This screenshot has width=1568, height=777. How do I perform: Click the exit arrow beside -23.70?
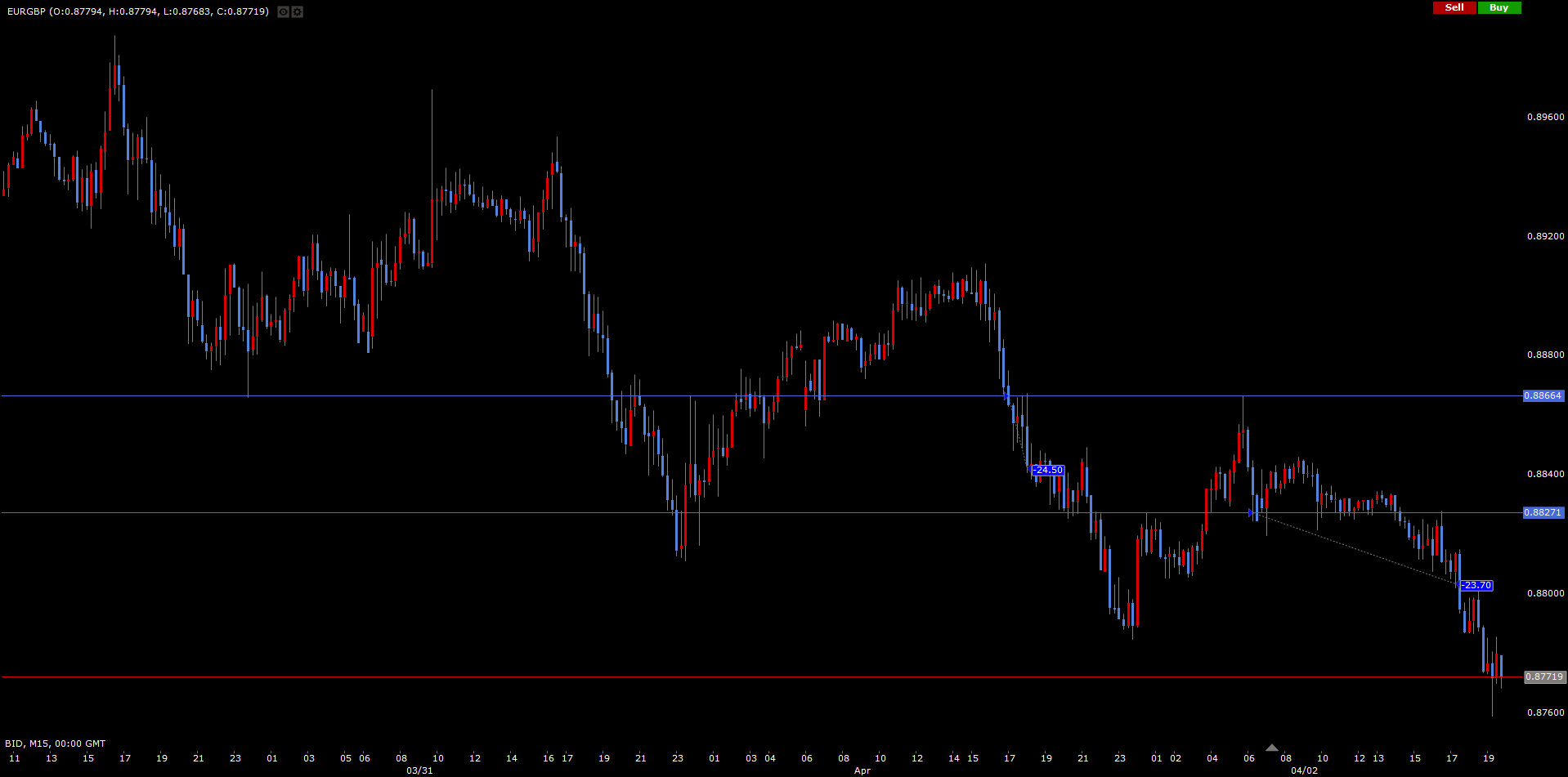pyautogui.click(x=1459, y=584)
